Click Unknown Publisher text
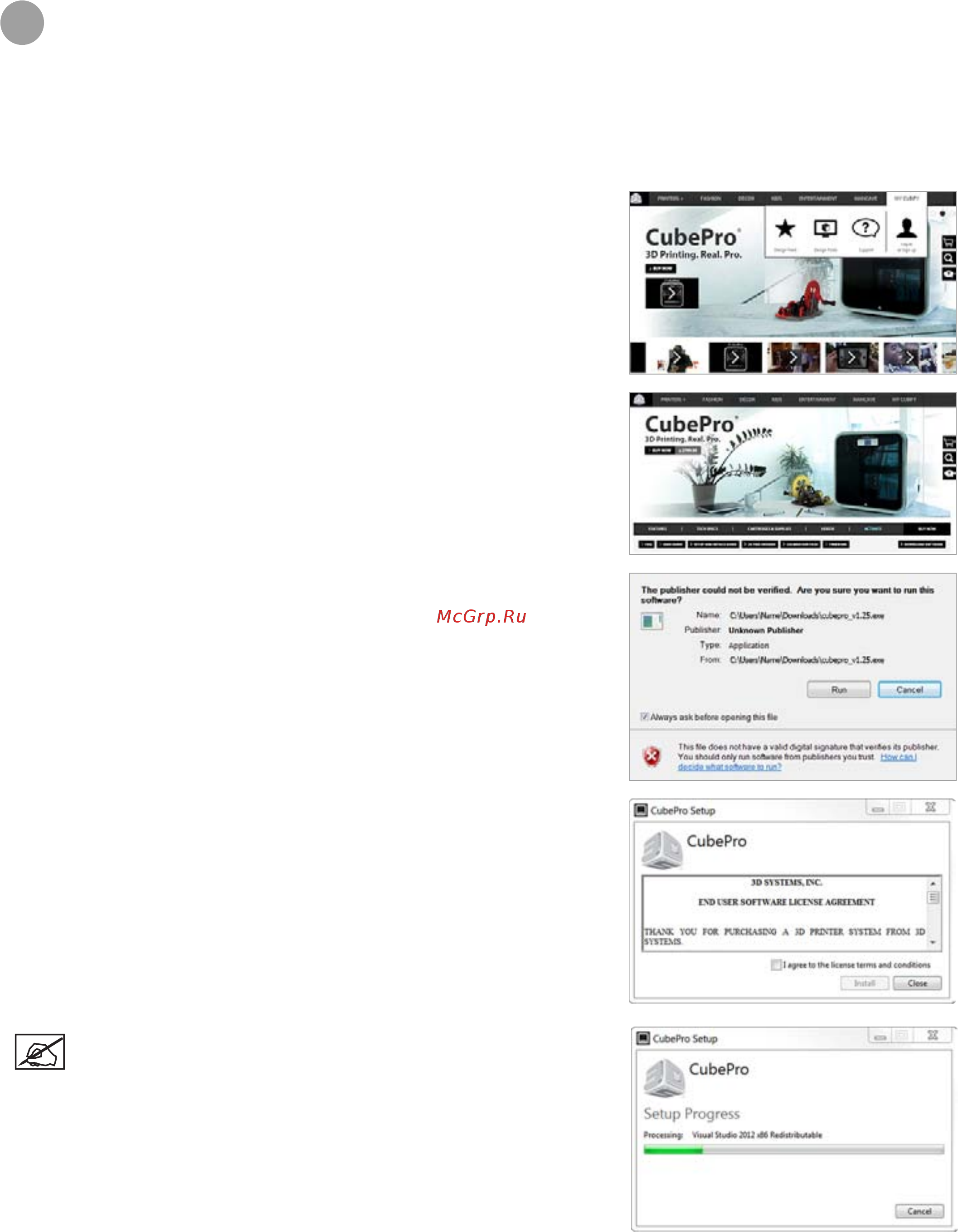 [766, 630]
